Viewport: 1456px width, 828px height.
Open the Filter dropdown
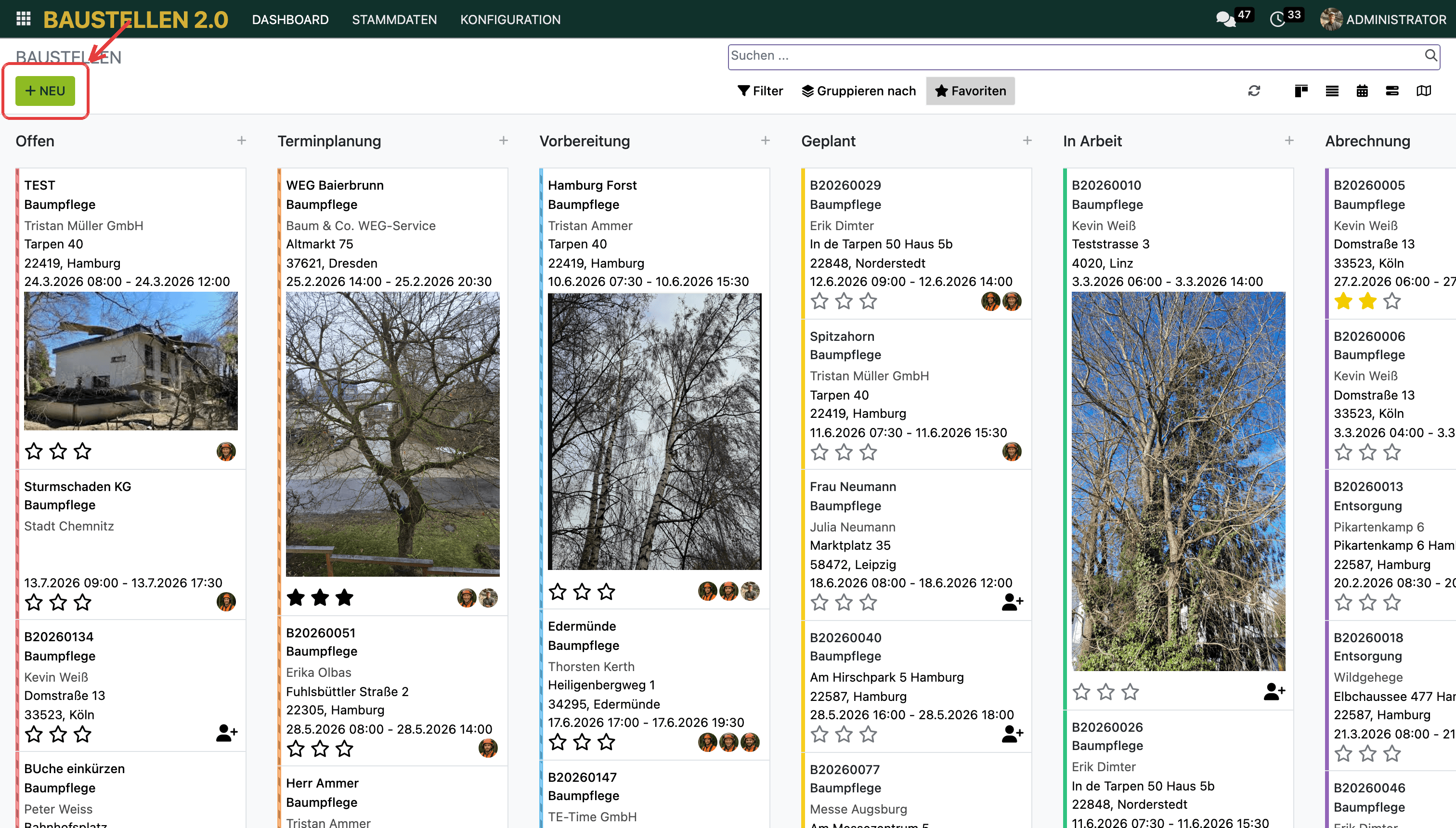pos(760,91)
